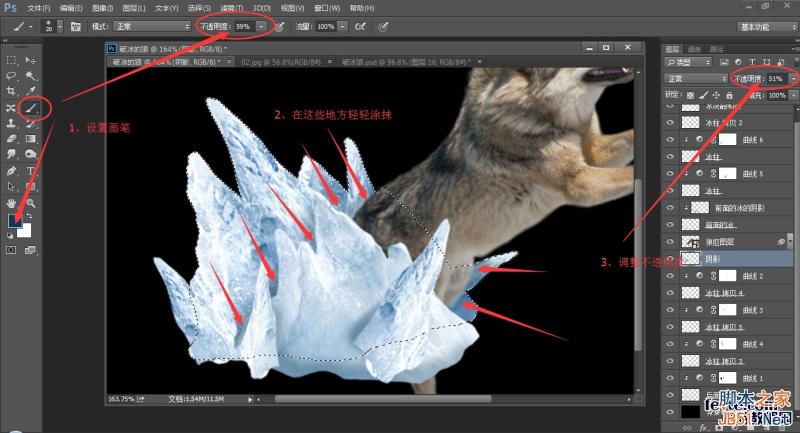Select the Hand tool

click(11, 203)
